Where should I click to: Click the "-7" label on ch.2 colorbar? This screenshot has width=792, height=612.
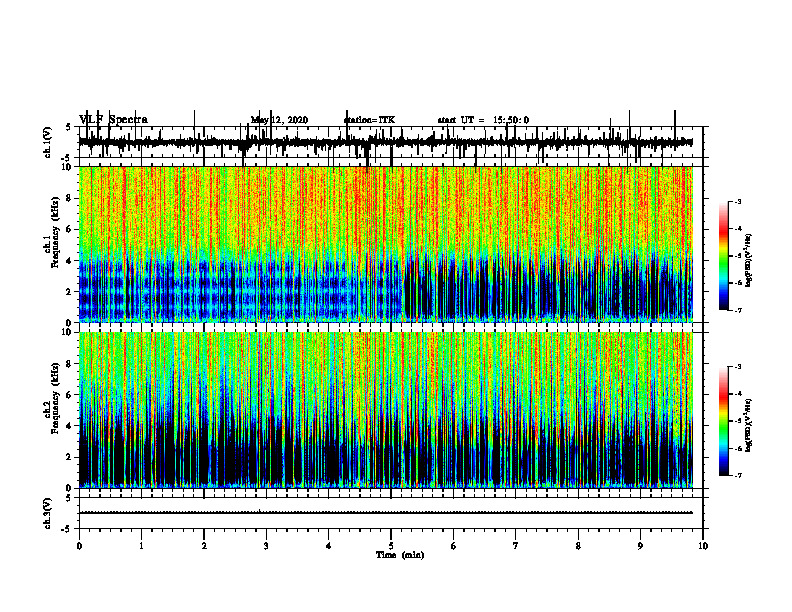pyautogui.click(x=738, y=475)
